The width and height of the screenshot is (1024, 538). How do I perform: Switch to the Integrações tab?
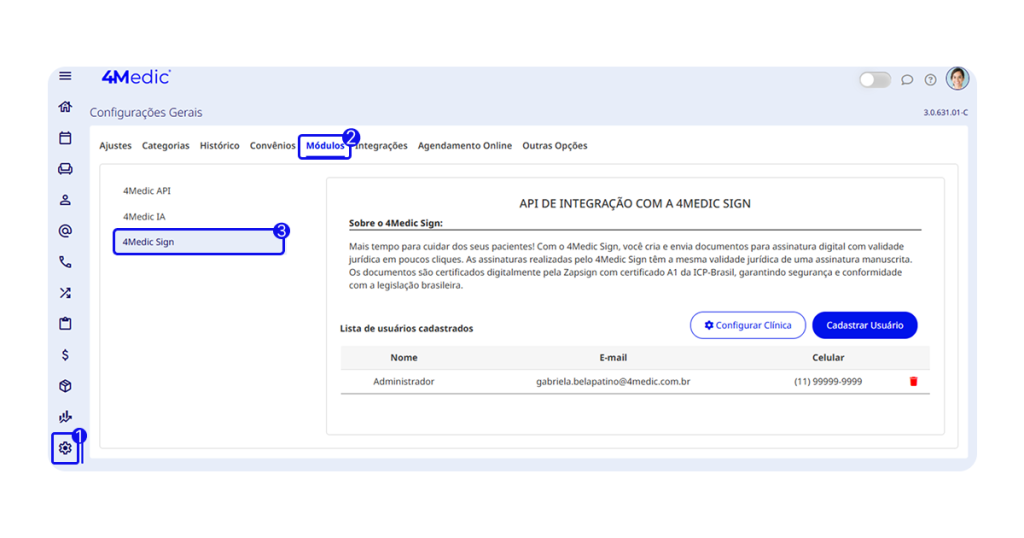[x=382, y=146]
